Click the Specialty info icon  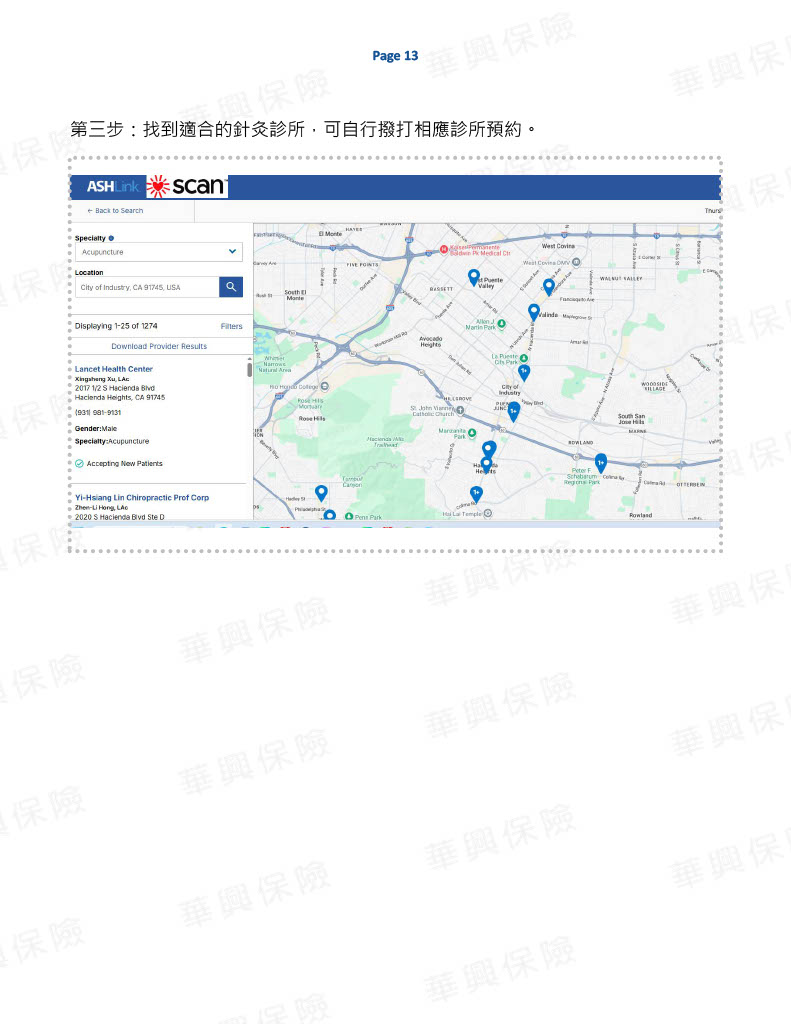click(x=111, y=238)
